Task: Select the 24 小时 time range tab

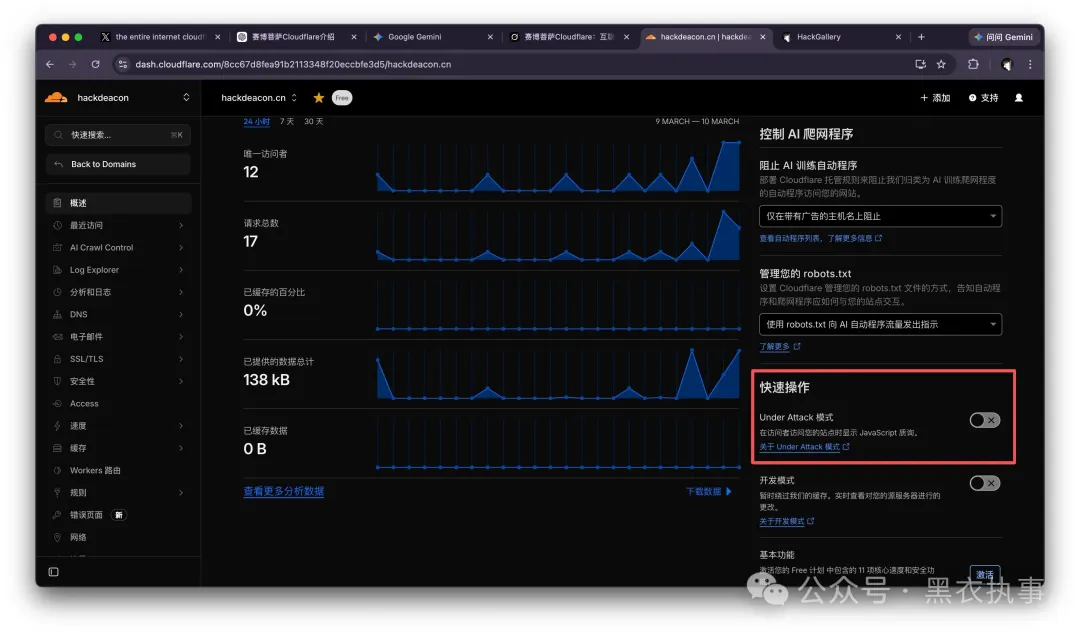Action: coord(256,121)
